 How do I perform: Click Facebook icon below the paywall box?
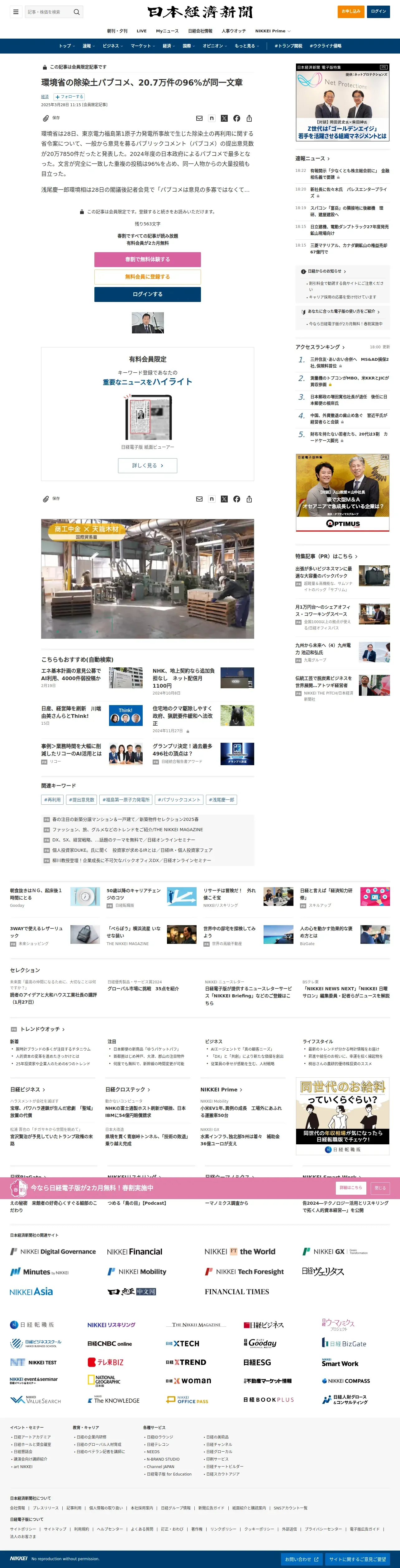click(237, 499)
